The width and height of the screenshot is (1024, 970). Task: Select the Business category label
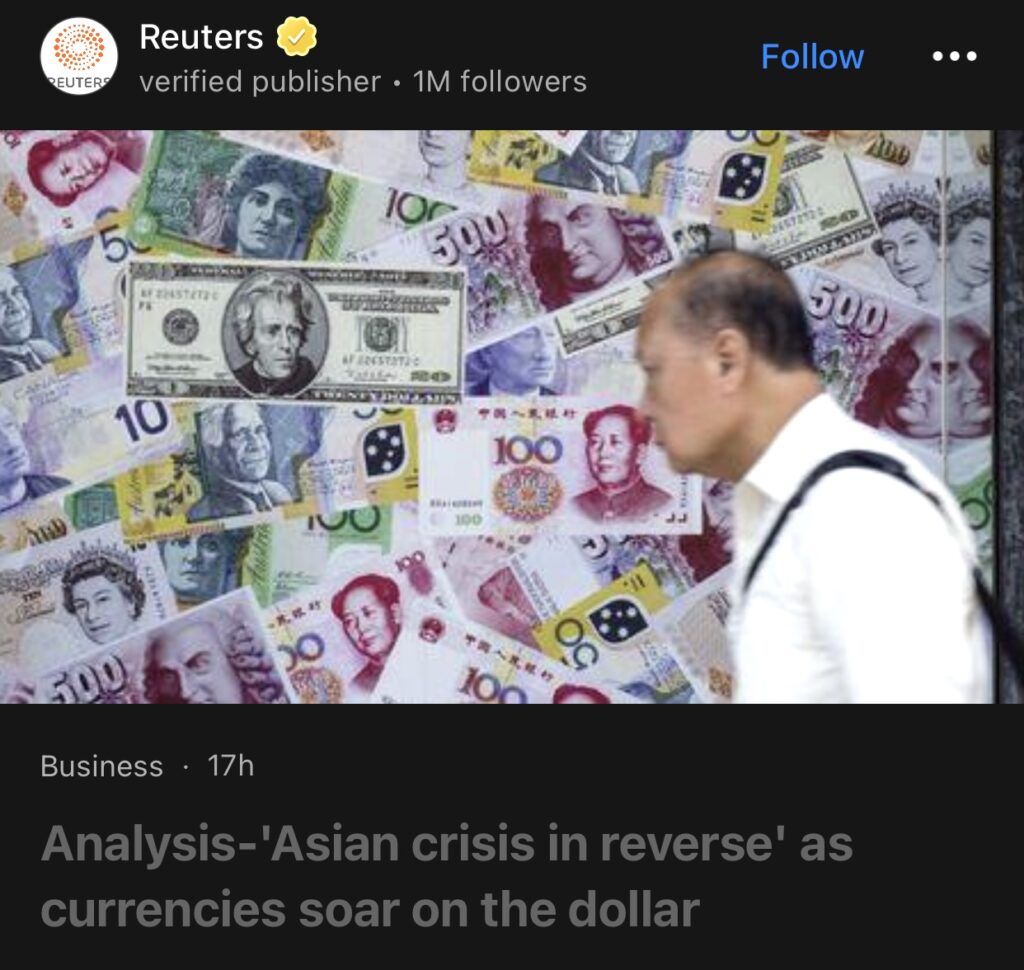102,766
